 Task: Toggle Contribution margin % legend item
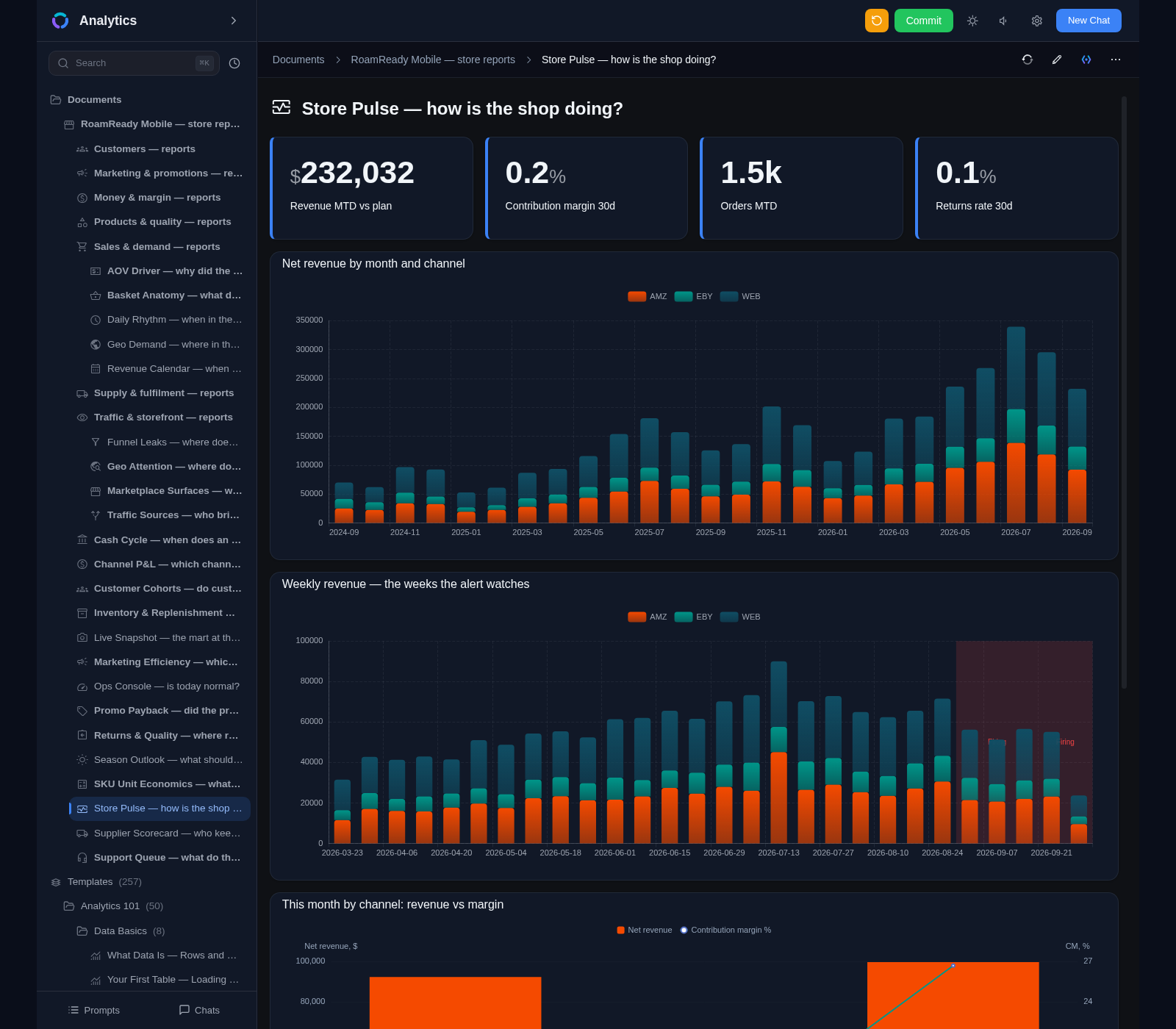pos(726,930)
